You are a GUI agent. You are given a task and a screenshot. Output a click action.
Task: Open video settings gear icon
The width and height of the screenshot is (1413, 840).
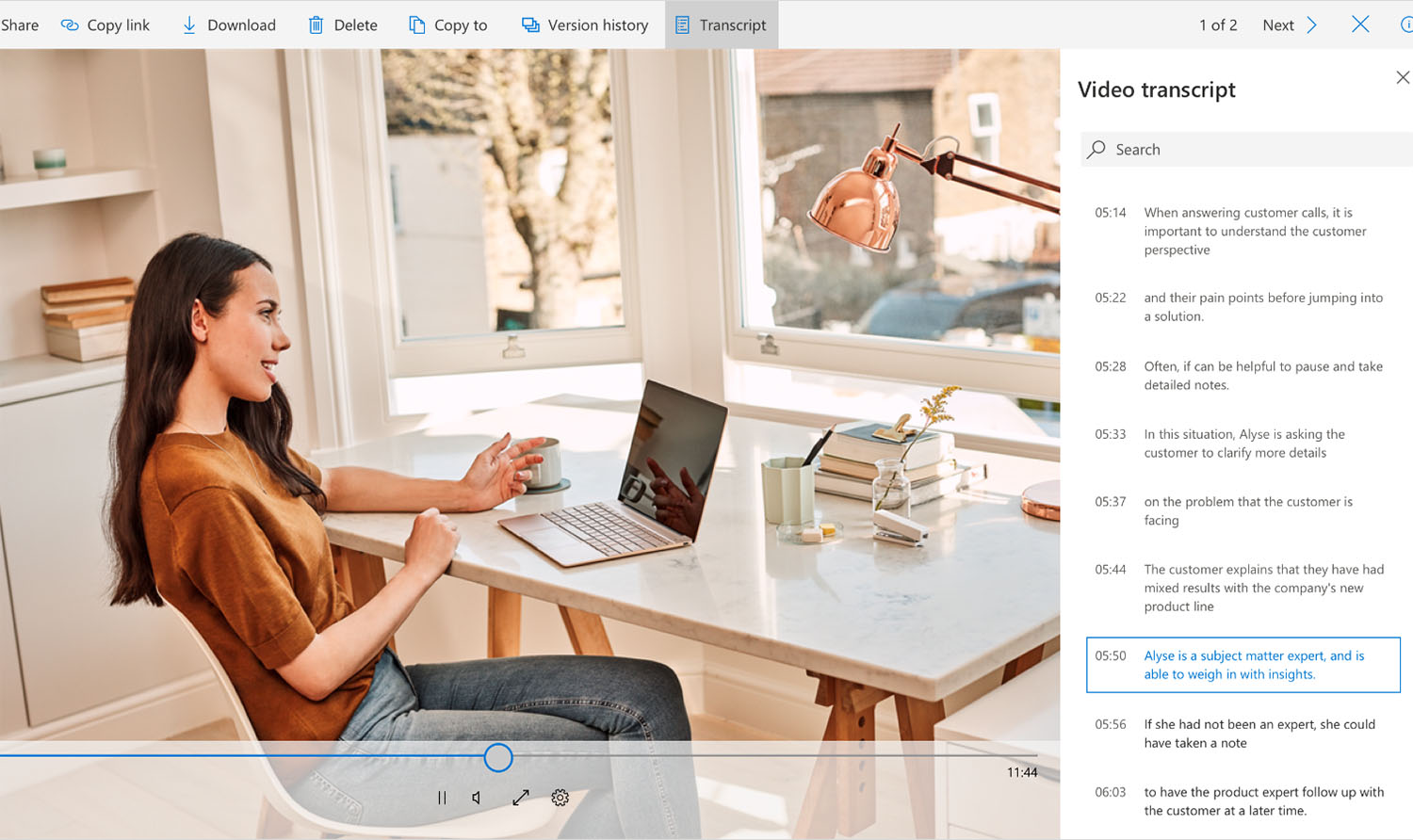coord(560,798)
